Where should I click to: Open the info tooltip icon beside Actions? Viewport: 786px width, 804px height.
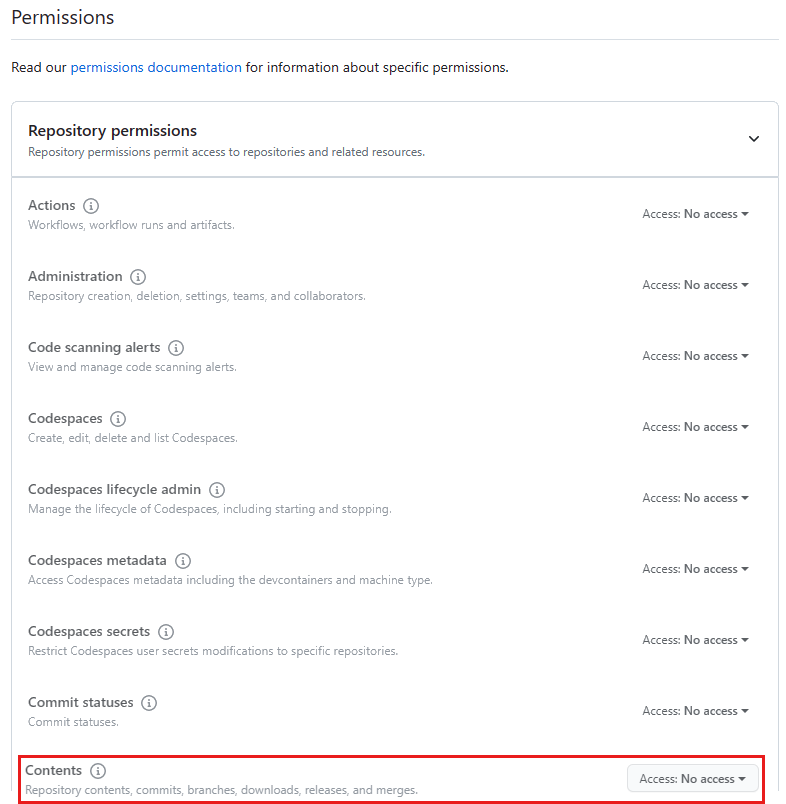pyautogui.click(x=90, y=206)
